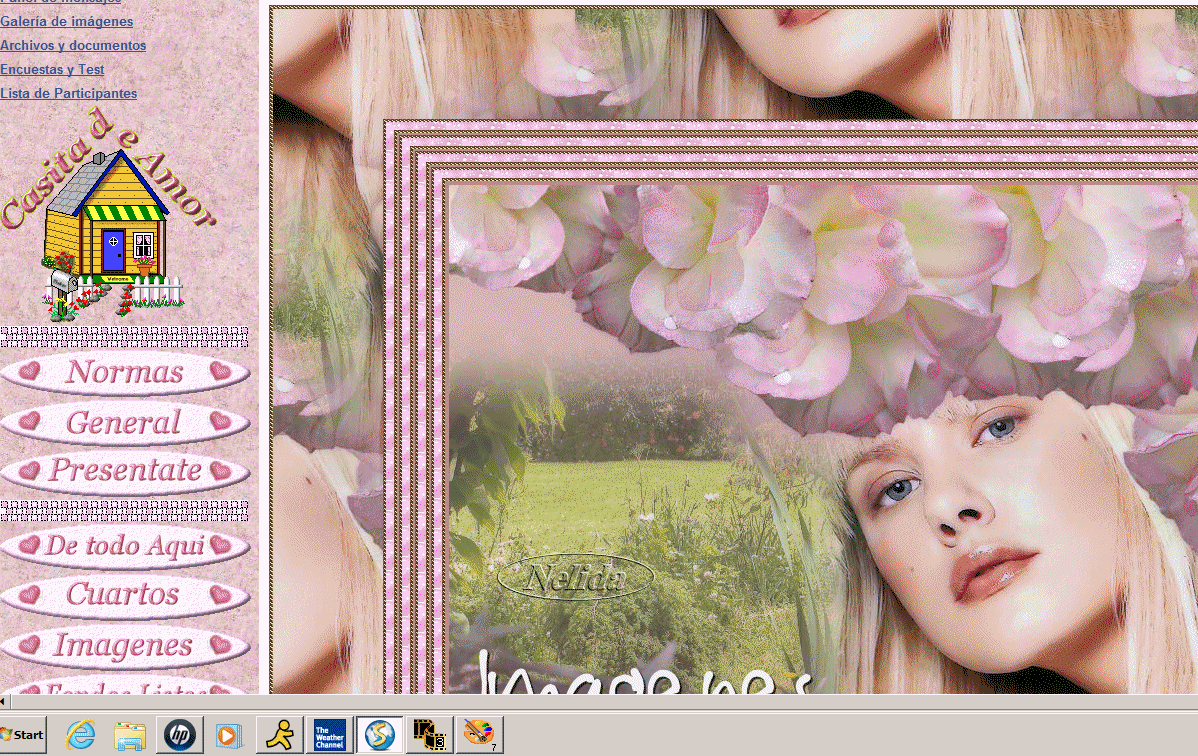Go to the Presentate section
Image resolution: width=1198 pixels, height=756 pixels.
coord(125,470)
